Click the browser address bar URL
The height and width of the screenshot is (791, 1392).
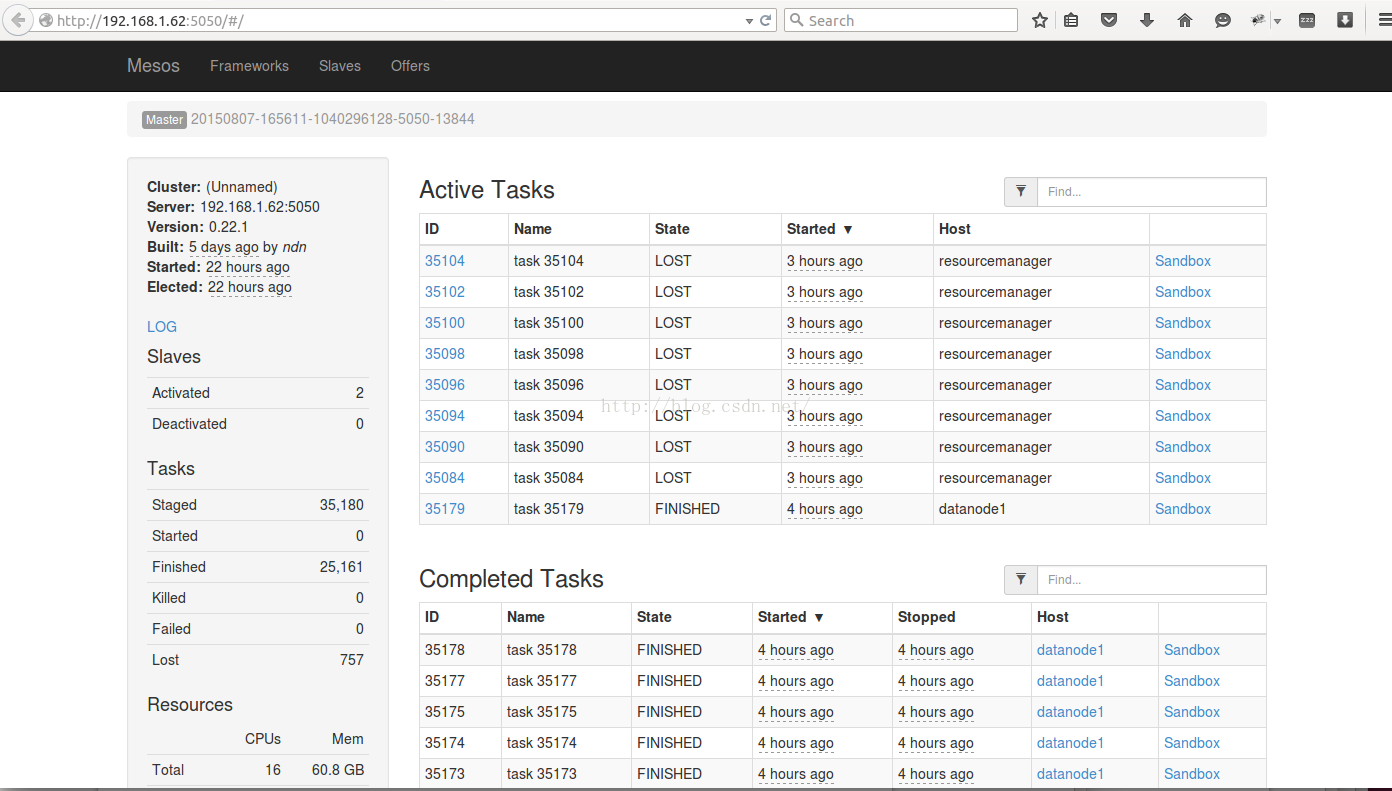pos(150,20)
